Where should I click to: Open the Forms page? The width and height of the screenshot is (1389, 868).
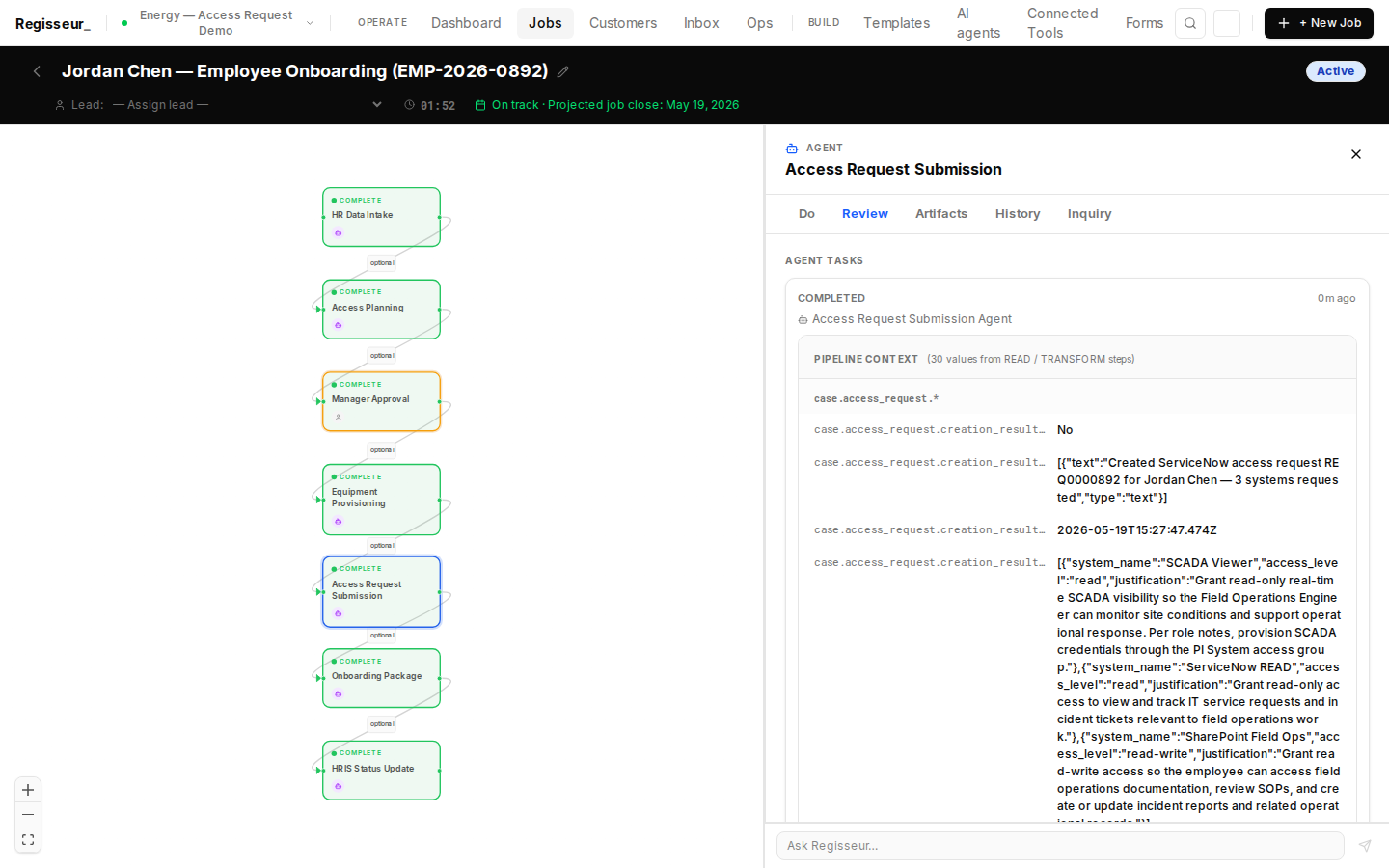click(1144, 23)
